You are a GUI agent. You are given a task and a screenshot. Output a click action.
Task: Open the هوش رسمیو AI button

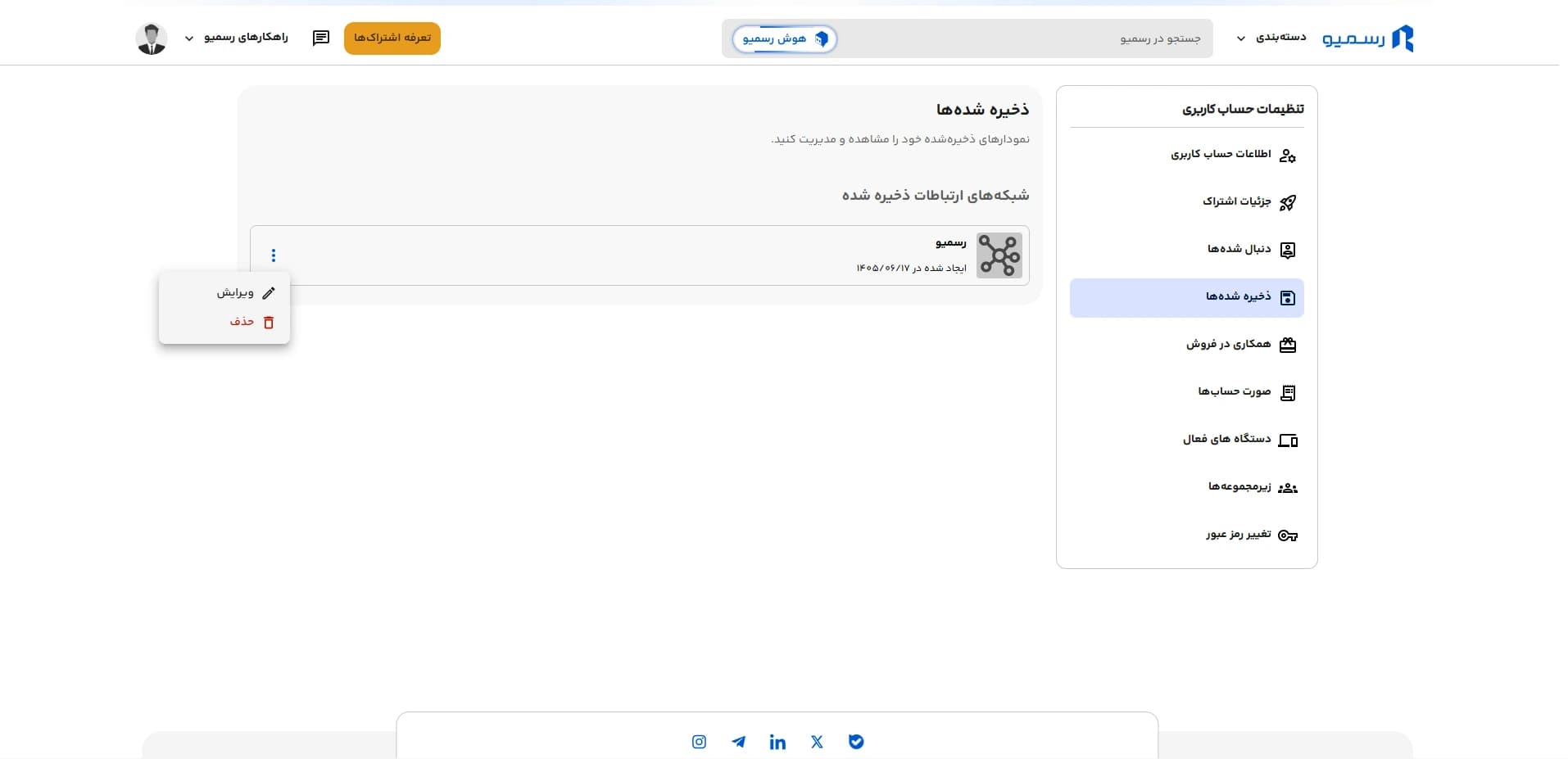[784, 38]
